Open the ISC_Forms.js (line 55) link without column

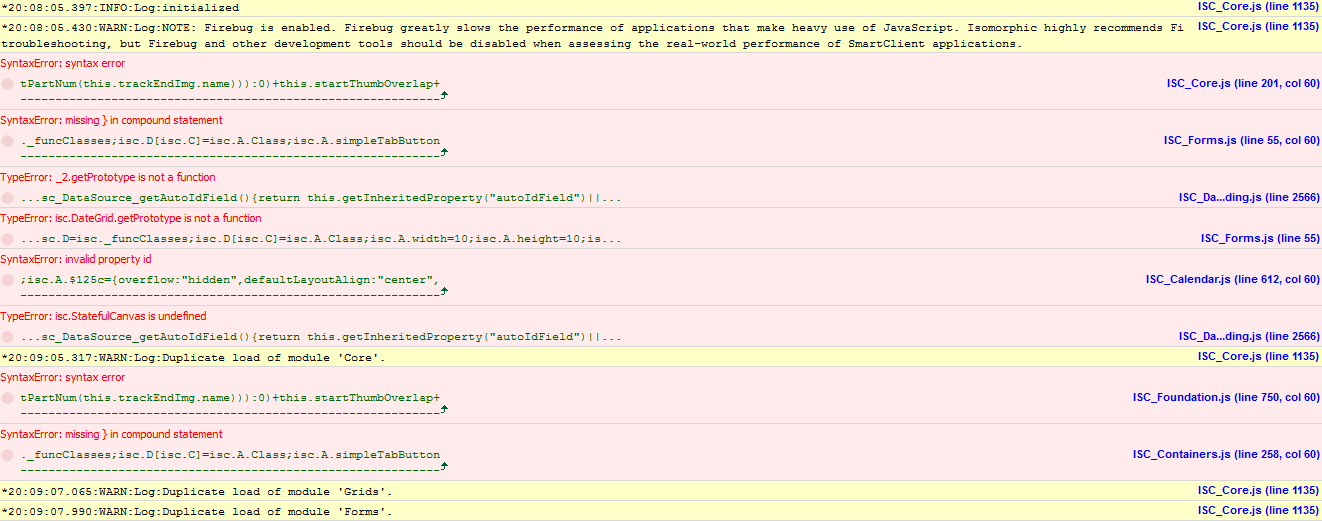click(x=1260, y=238)
